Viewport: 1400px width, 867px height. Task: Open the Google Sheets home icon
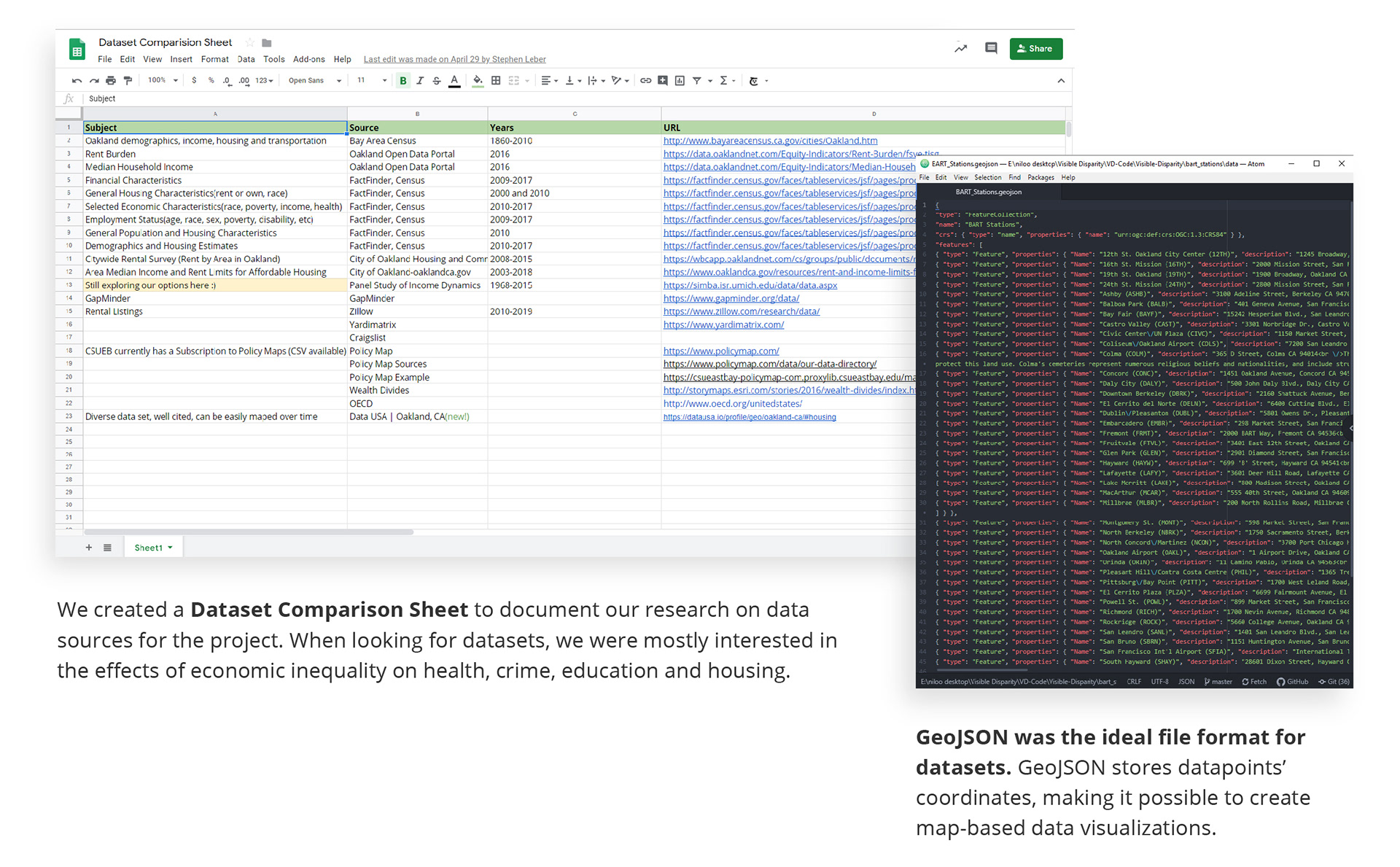(77, 50)
